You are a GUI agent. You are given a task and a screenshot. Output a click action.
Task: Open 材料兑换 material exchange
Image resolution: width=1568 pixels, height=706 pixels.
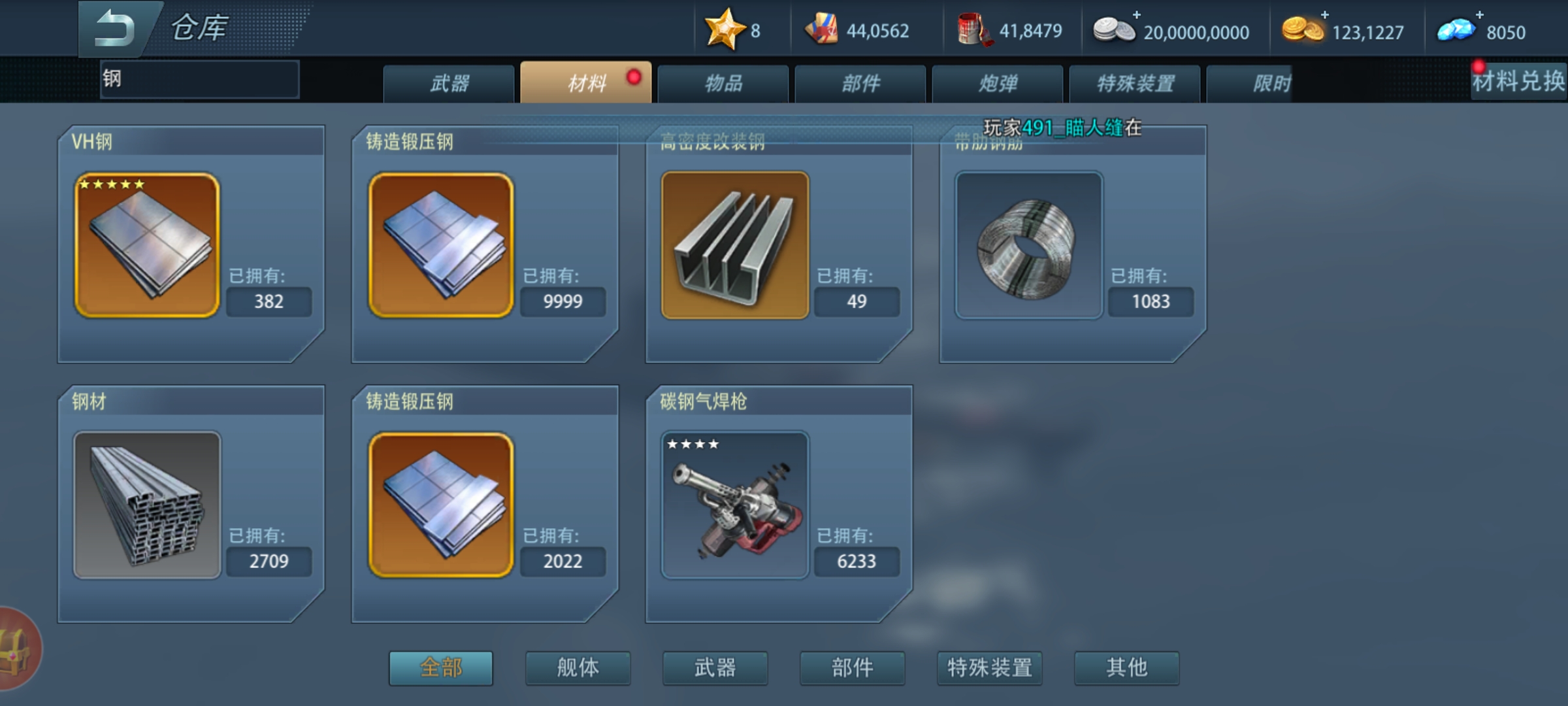click(1518, 82)
